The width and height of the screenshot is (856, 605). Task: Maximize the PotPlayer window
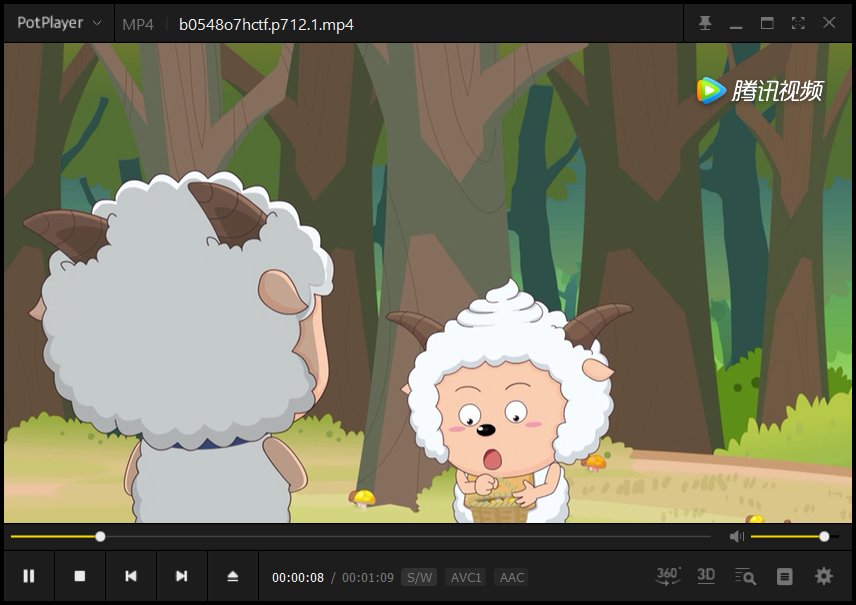[767, 23]
